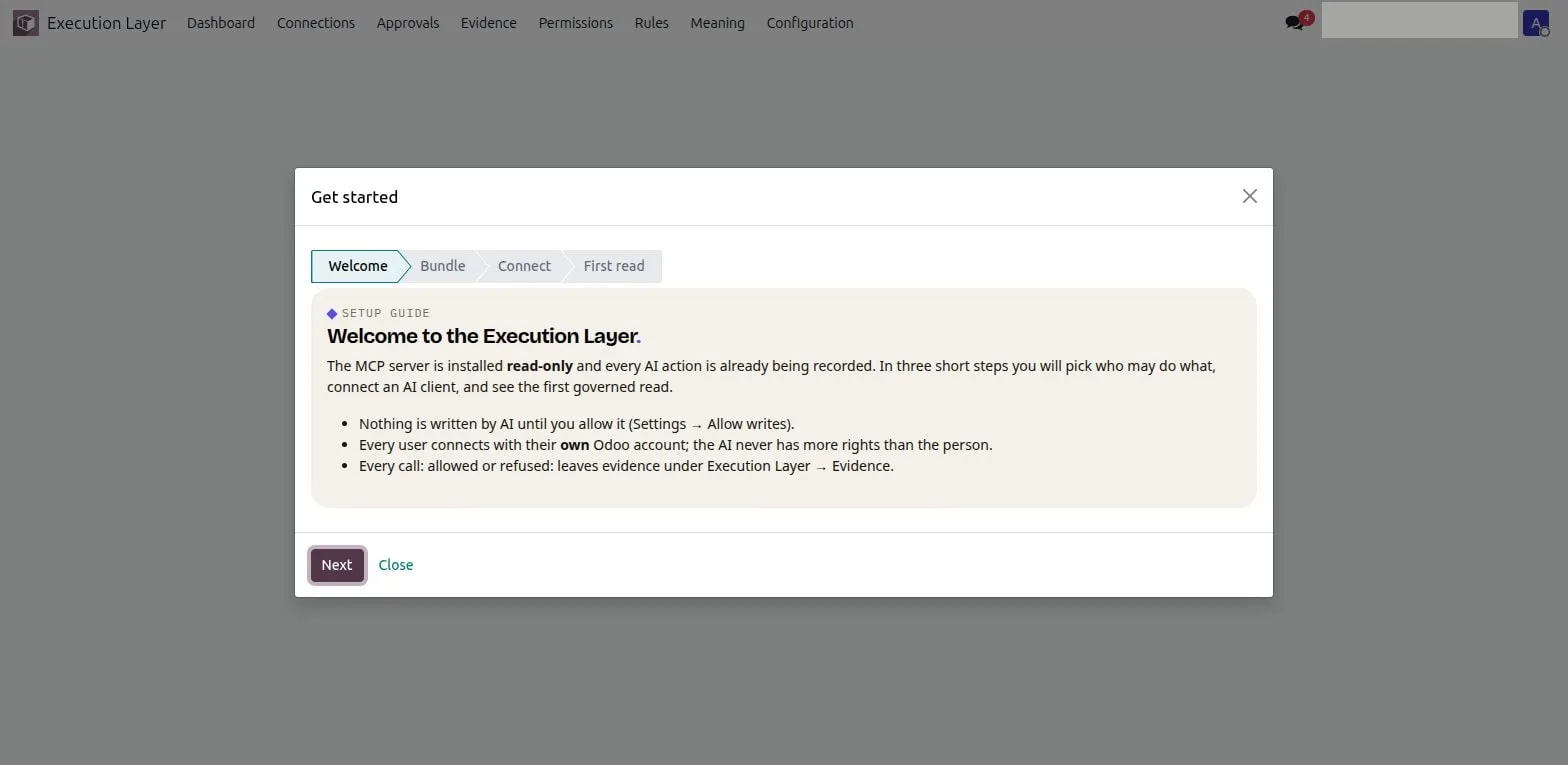This screenshot has height=765, width=1568.
Task: Click the Execution Layer app logo icon
Action: (25, 22)
